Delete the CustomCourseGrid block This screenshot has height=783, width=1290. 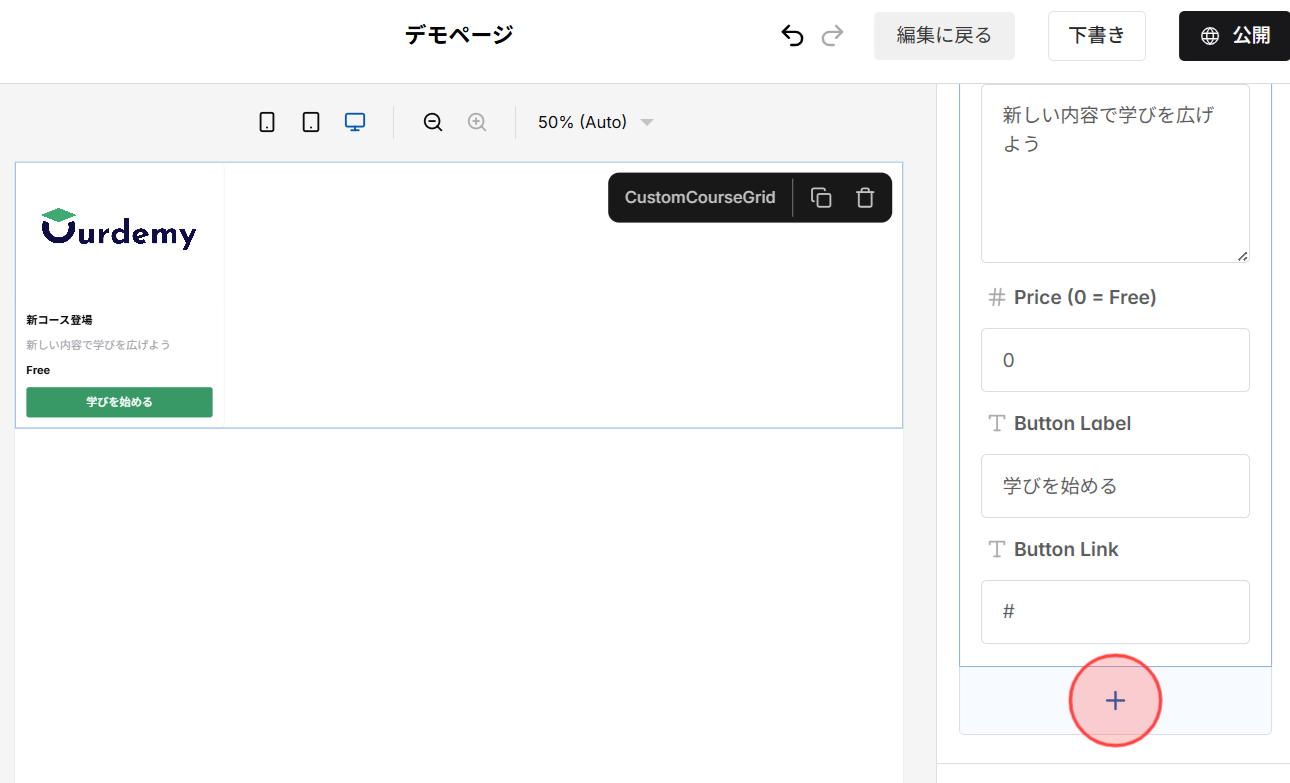pyautogui.click(x=864, y=197)
